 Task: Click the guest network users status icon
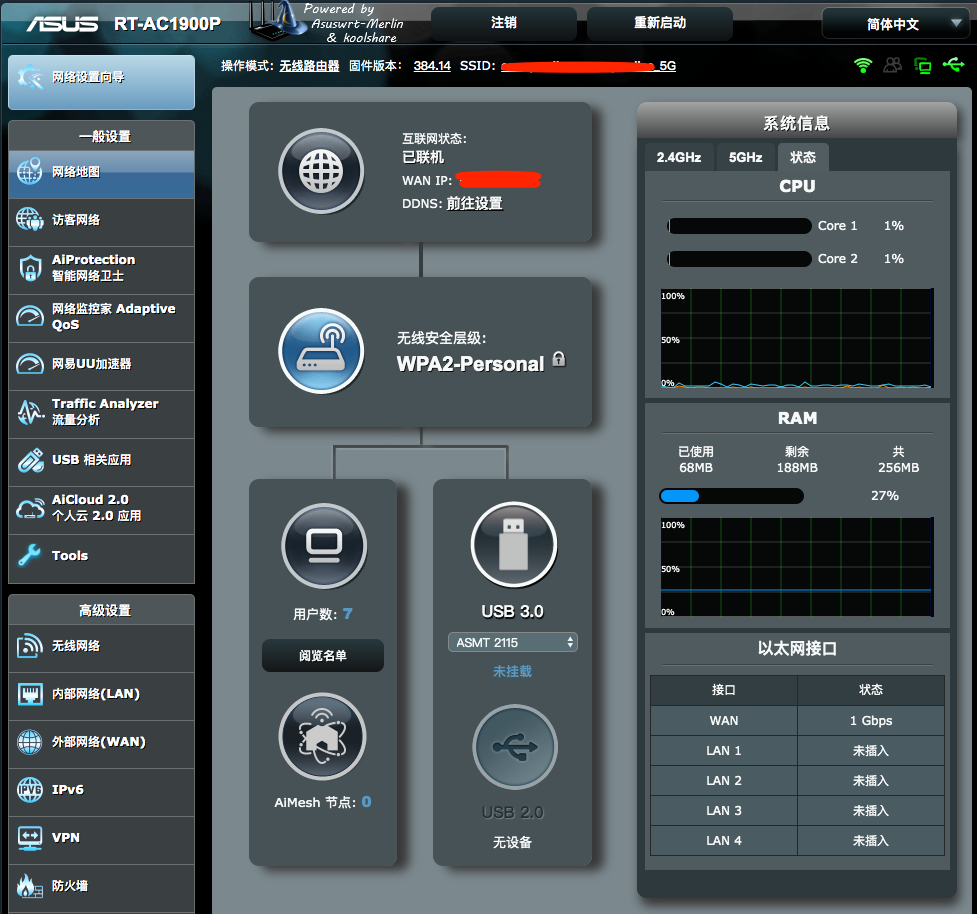[x=892, y=66]
